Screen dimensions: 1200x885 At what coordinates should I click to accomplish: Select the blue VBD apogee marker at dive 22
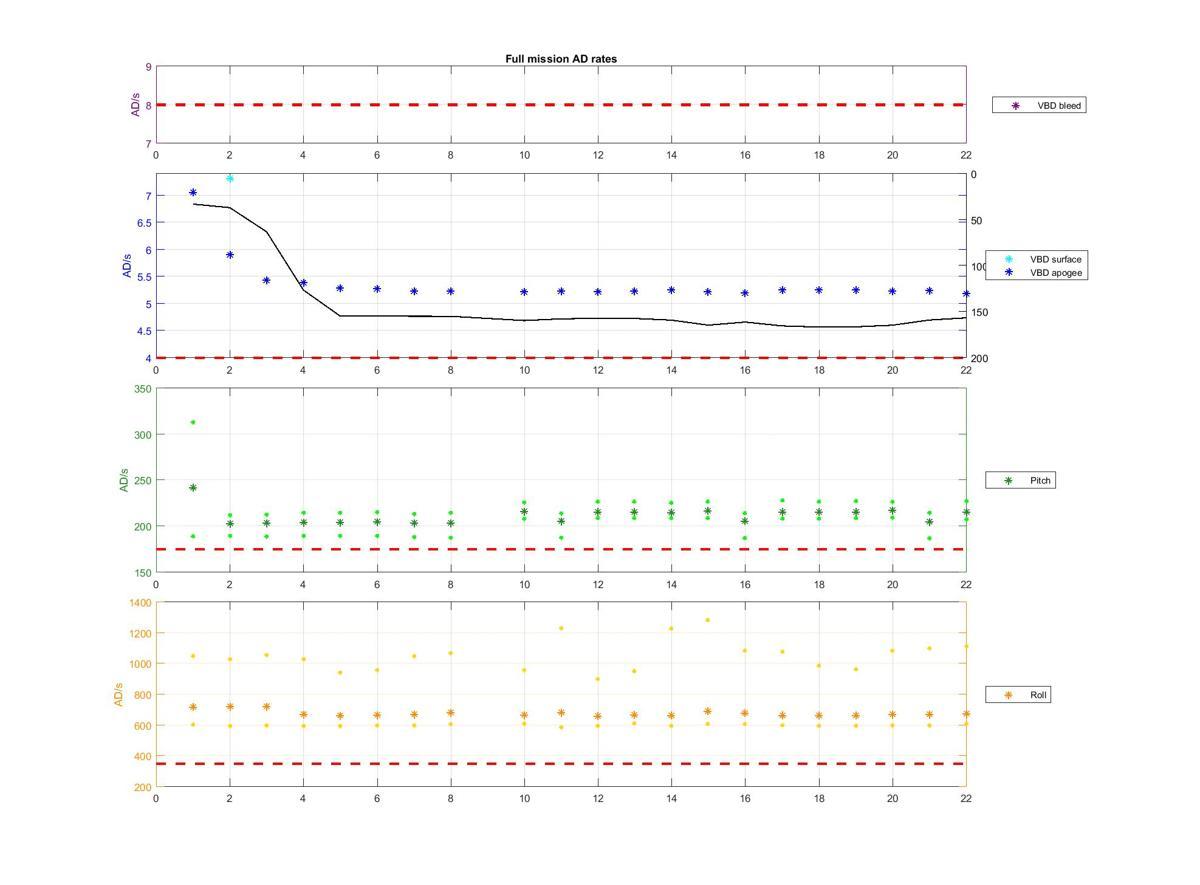(965, 294)
